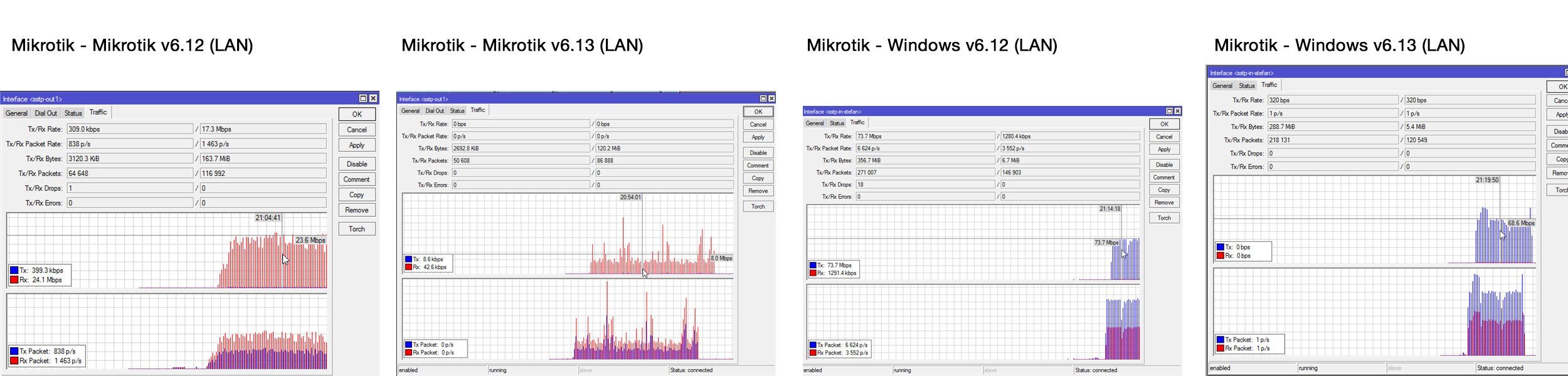Click Comment in Mikrotik-Windows v6.12 window
Viewport: 1568px width, 376px height.
pos(1164,177)
